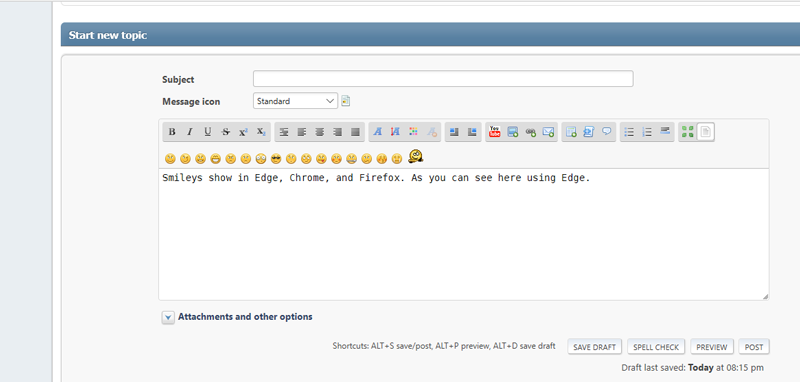Screen dimensions: 800x382
Task: Open the font name picker
Action: (378, 132)
